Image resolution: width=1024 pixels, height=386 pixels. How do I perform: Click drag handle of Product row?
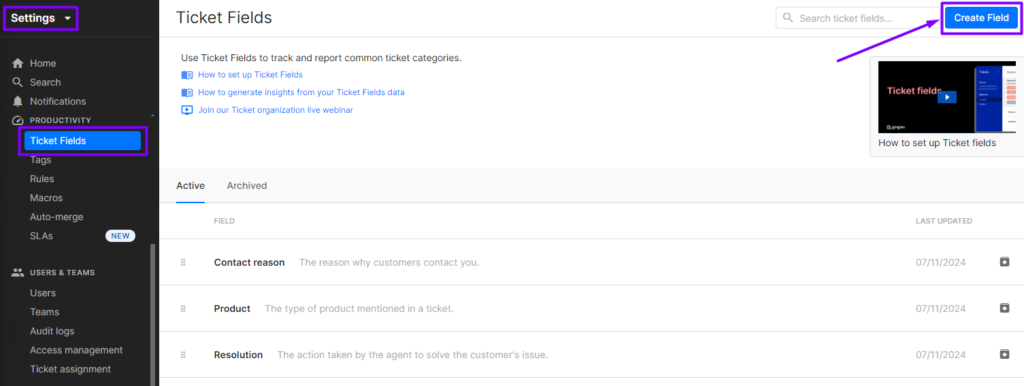(x=184, y=308)
